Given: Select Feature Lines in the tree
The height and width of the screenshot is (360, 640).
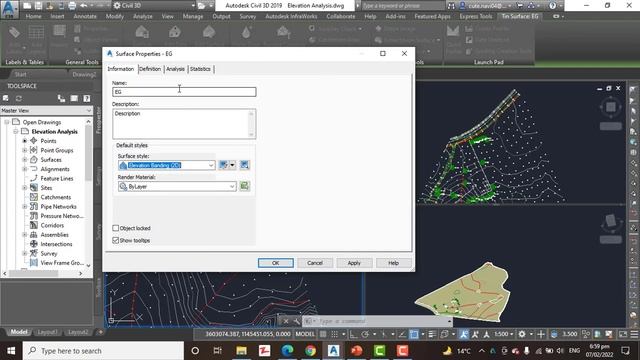Looking at the screenshot, I should [x=57, y=178].
